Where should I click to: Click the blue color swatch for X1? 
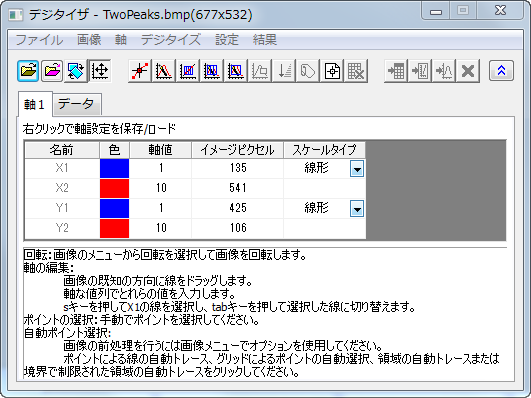click(114, 168)
